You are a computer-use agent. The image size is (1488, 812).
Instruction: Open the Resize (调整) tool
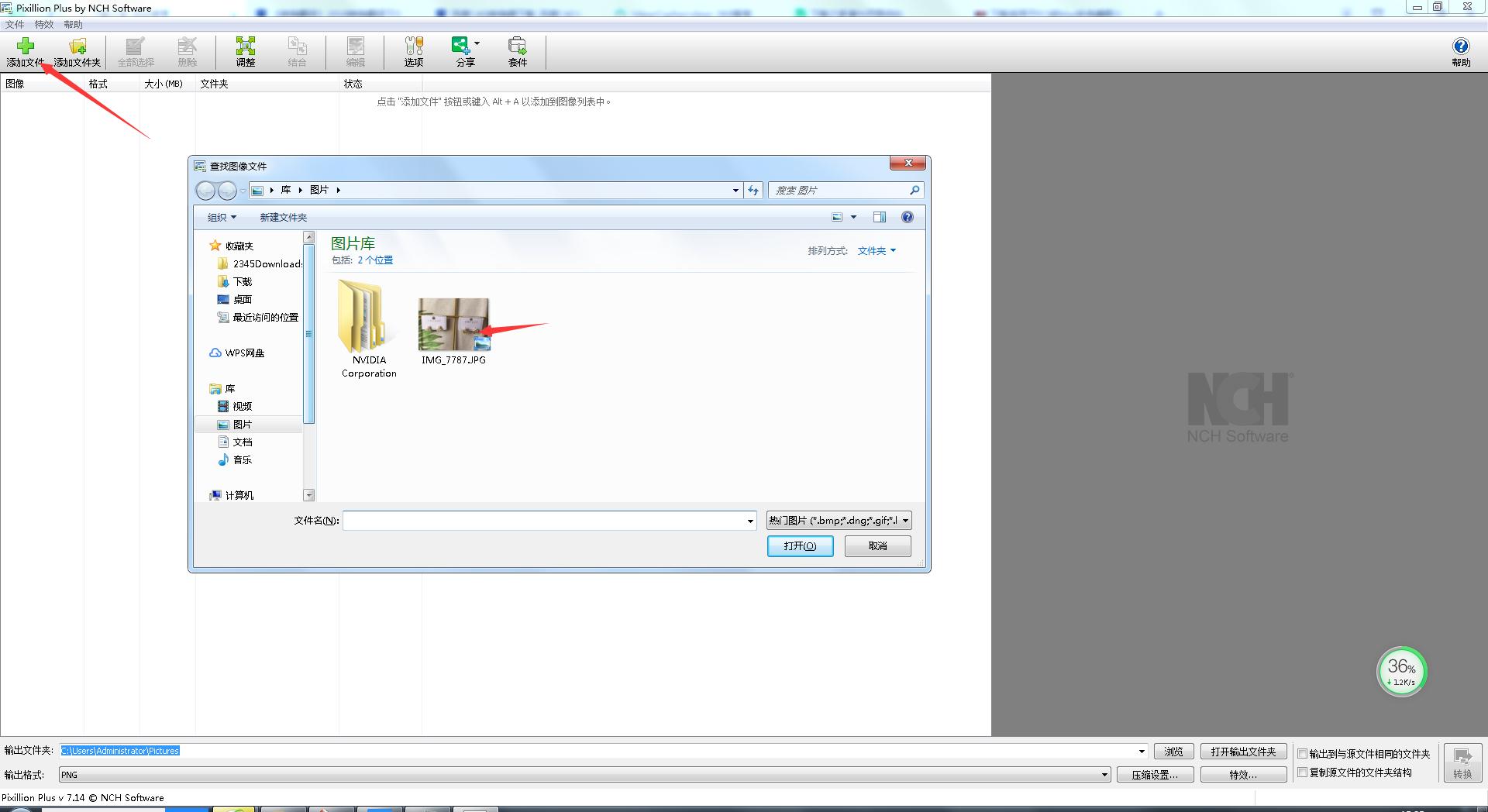[245, 51]
